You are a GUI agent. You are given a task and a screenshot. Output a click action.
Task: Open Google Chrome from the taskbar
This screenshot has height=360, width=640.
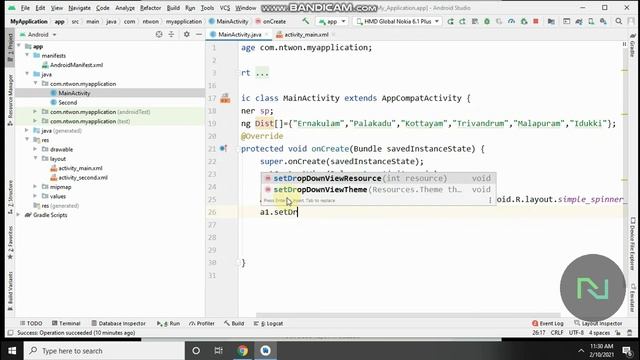242,351
